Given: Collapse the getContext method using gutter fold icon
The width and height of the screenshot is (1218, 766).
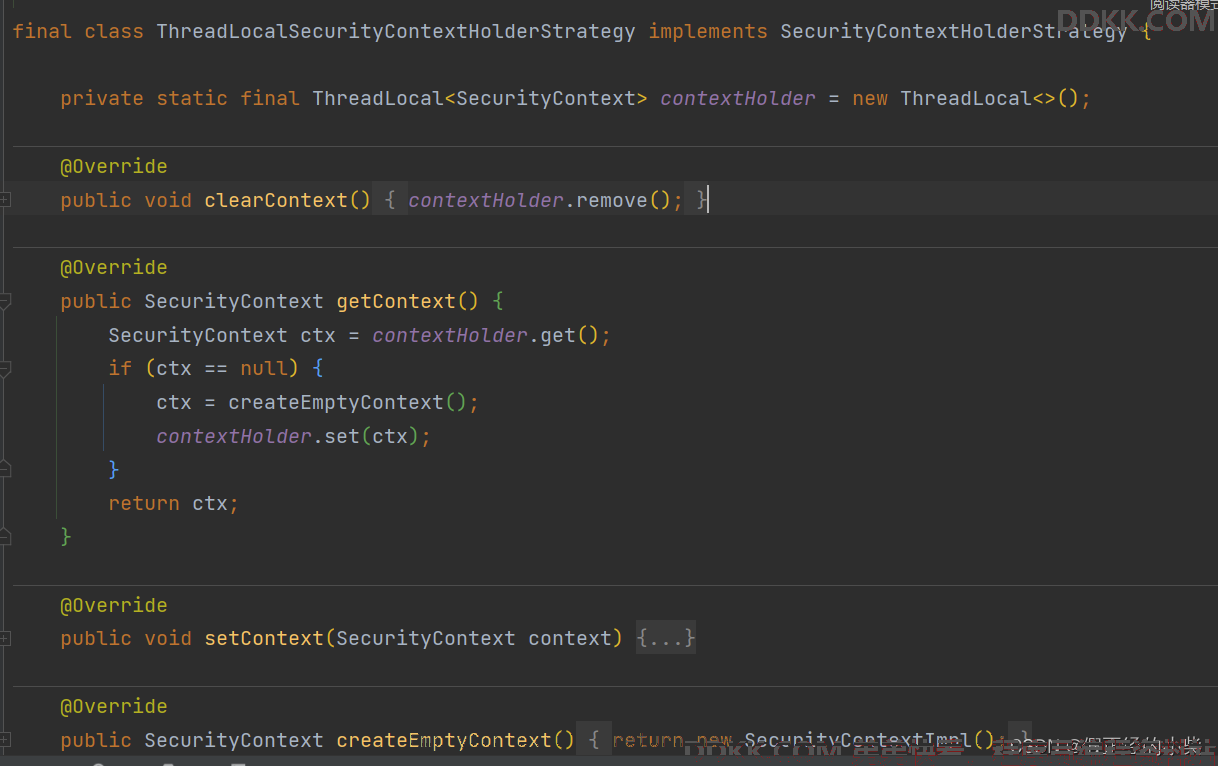Looking at the screenshot, I should [5, 301].
